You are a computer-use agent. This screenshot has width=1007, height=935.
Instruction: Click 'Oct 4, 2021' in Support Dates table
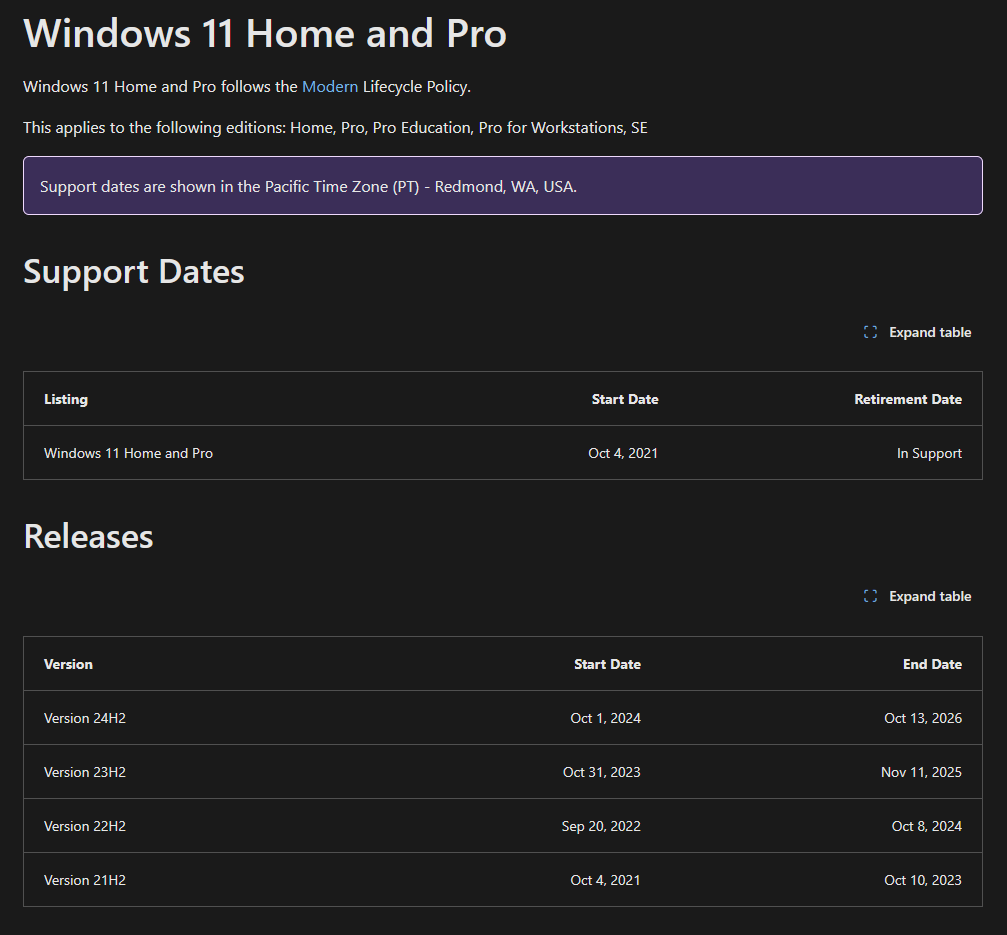pyautogui.click(x=623, y=453)
